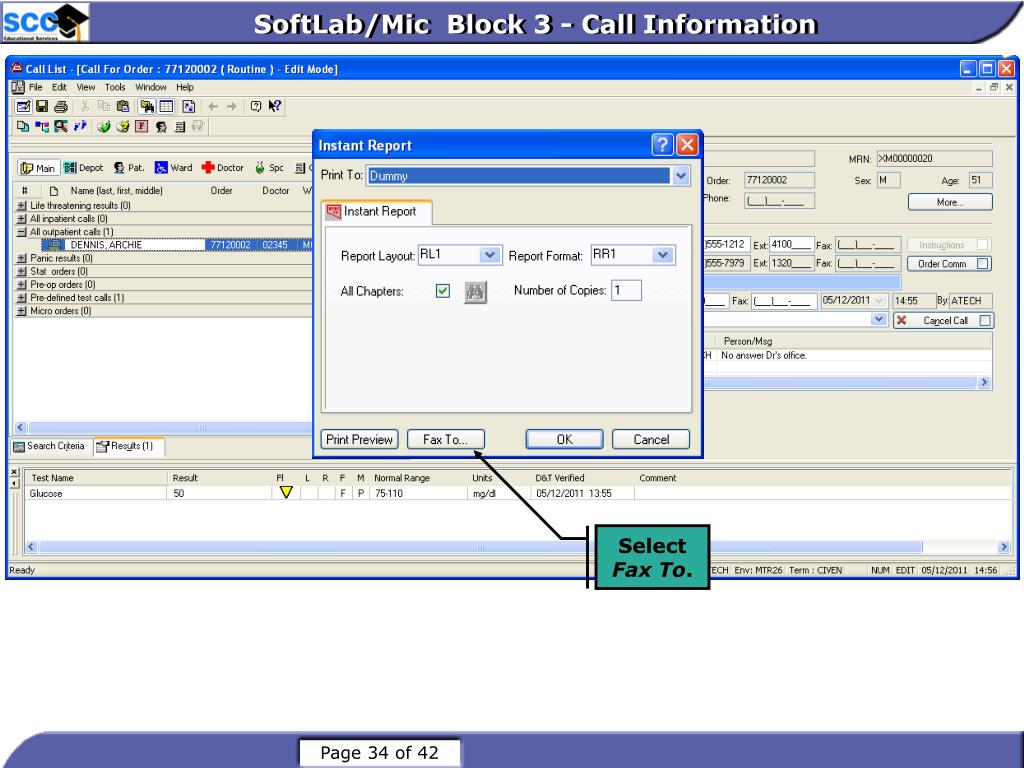1024x768 pixels.
Task: Open the File menu
Action: [x=35, y=87]
